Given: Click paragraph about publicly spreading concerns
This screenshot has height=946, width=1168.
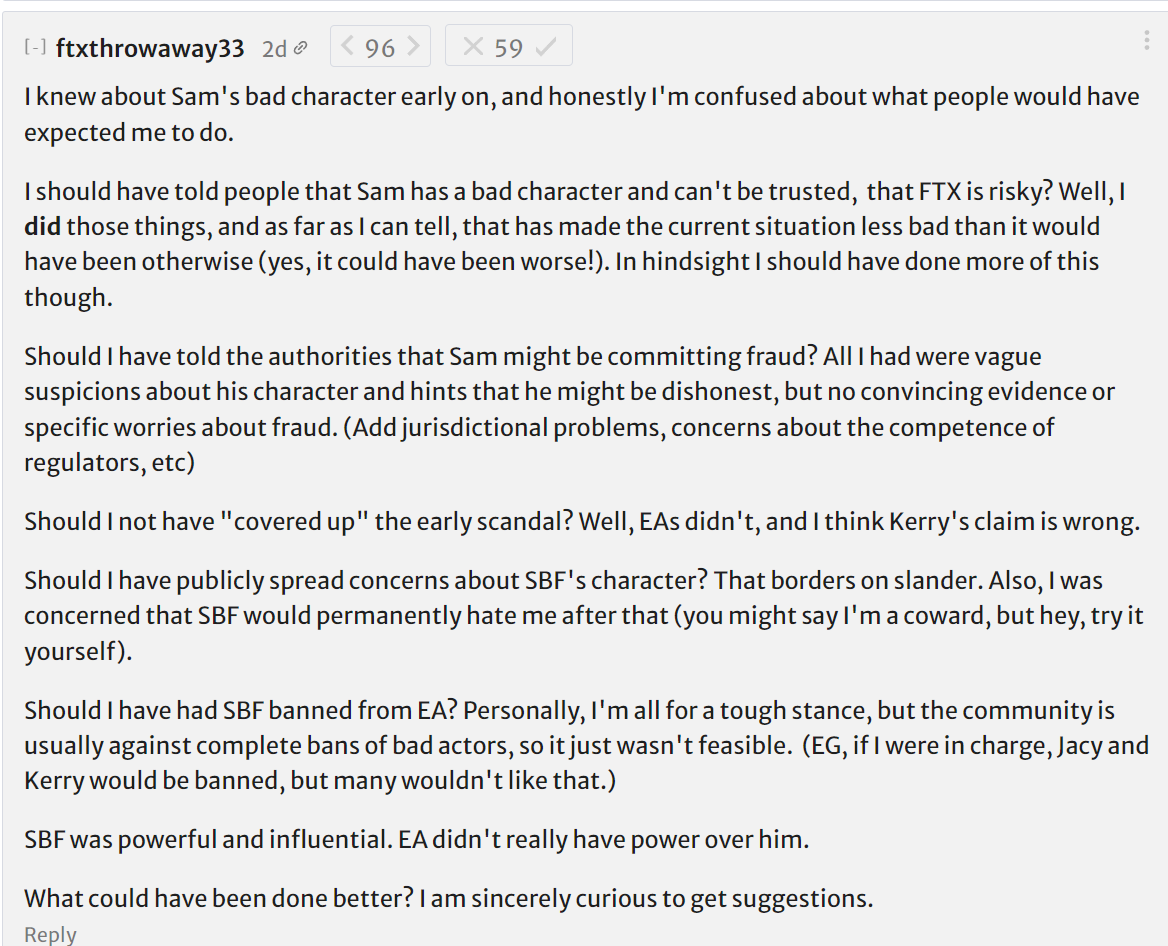Looking at the screenshot, I should [580, 615].
